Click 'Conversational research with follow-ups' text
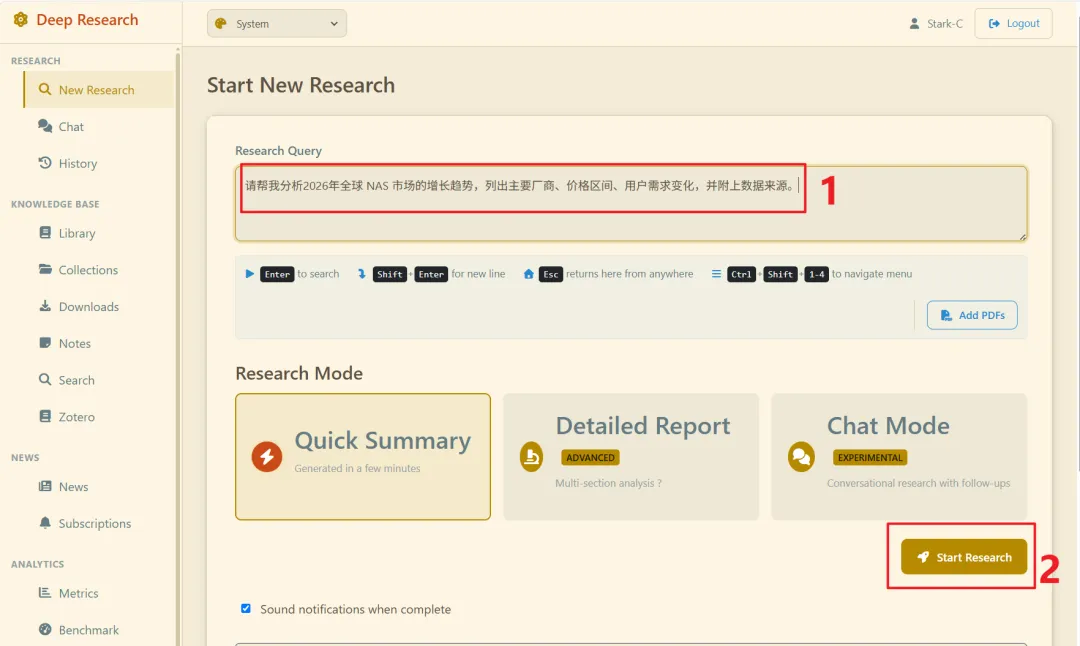 [x=918, y=483]
